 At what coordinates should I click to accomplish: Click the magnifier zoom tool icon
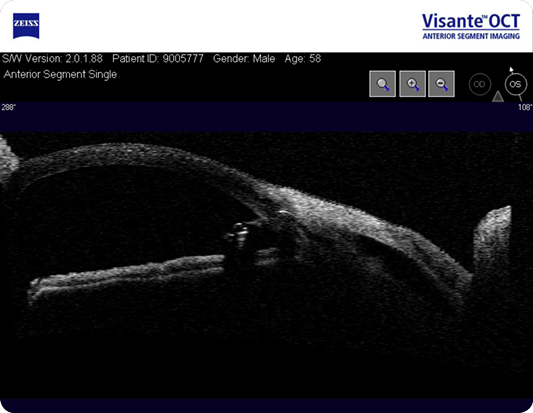coord(382,84)
